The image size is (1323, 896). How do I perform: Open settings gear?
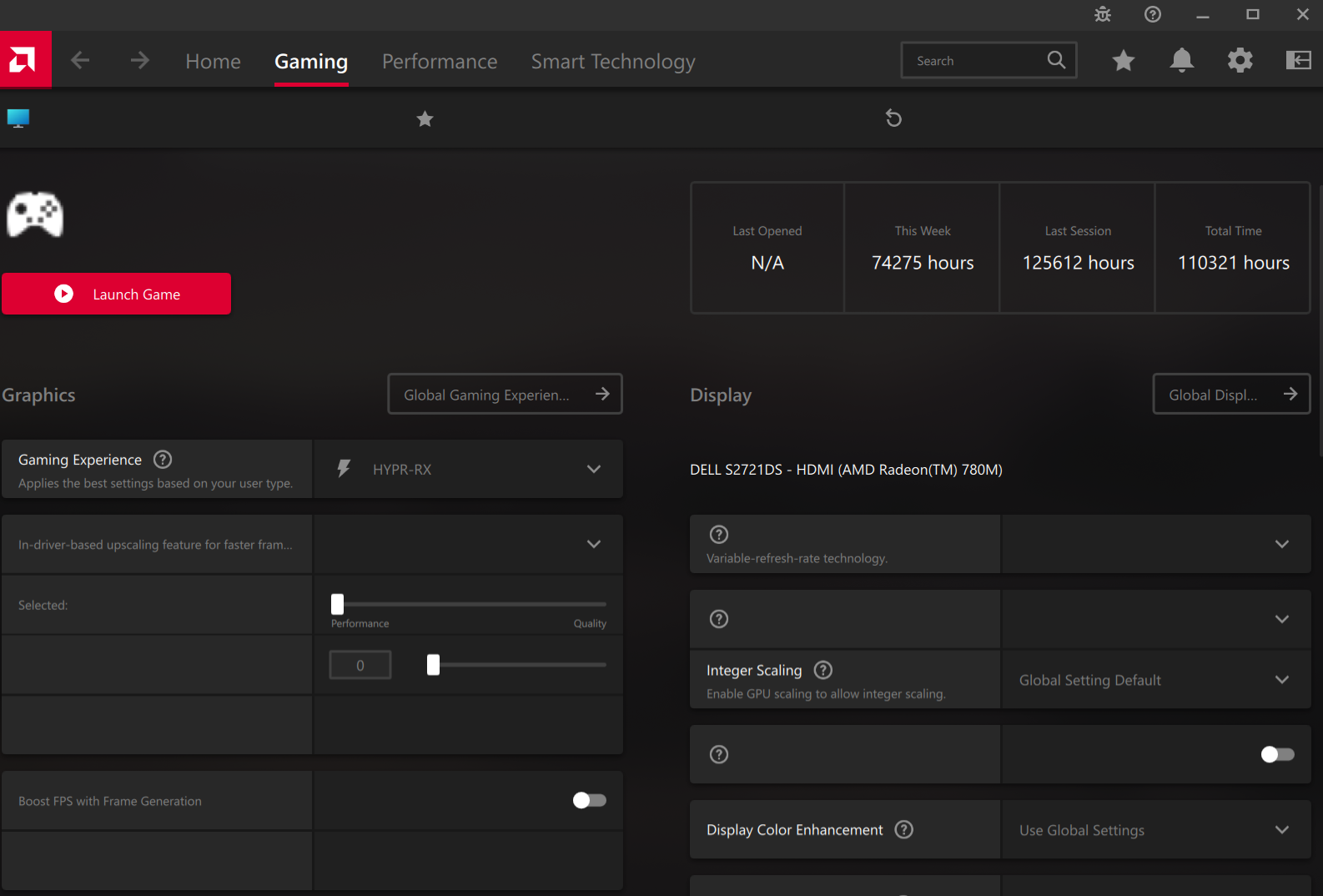click(1240, 60)
